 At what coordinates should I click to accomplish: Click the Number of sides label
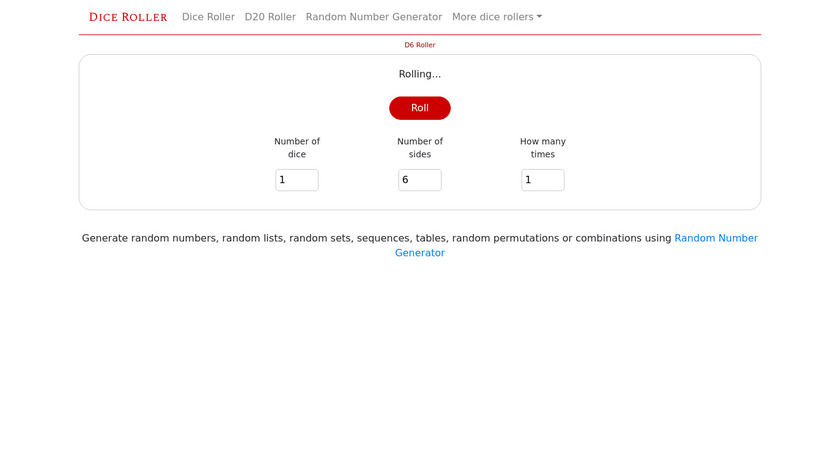420,148
